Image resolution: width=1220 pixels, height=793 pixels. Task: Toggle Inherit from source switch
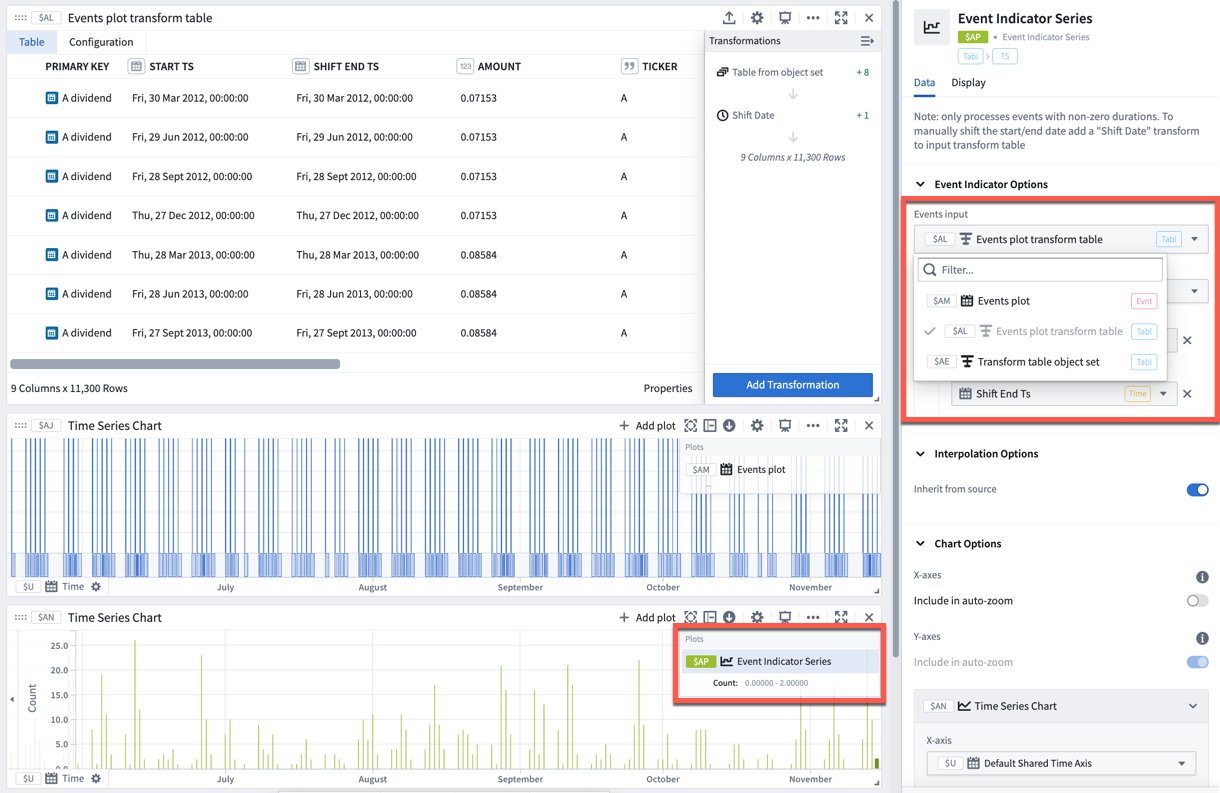1197,490
